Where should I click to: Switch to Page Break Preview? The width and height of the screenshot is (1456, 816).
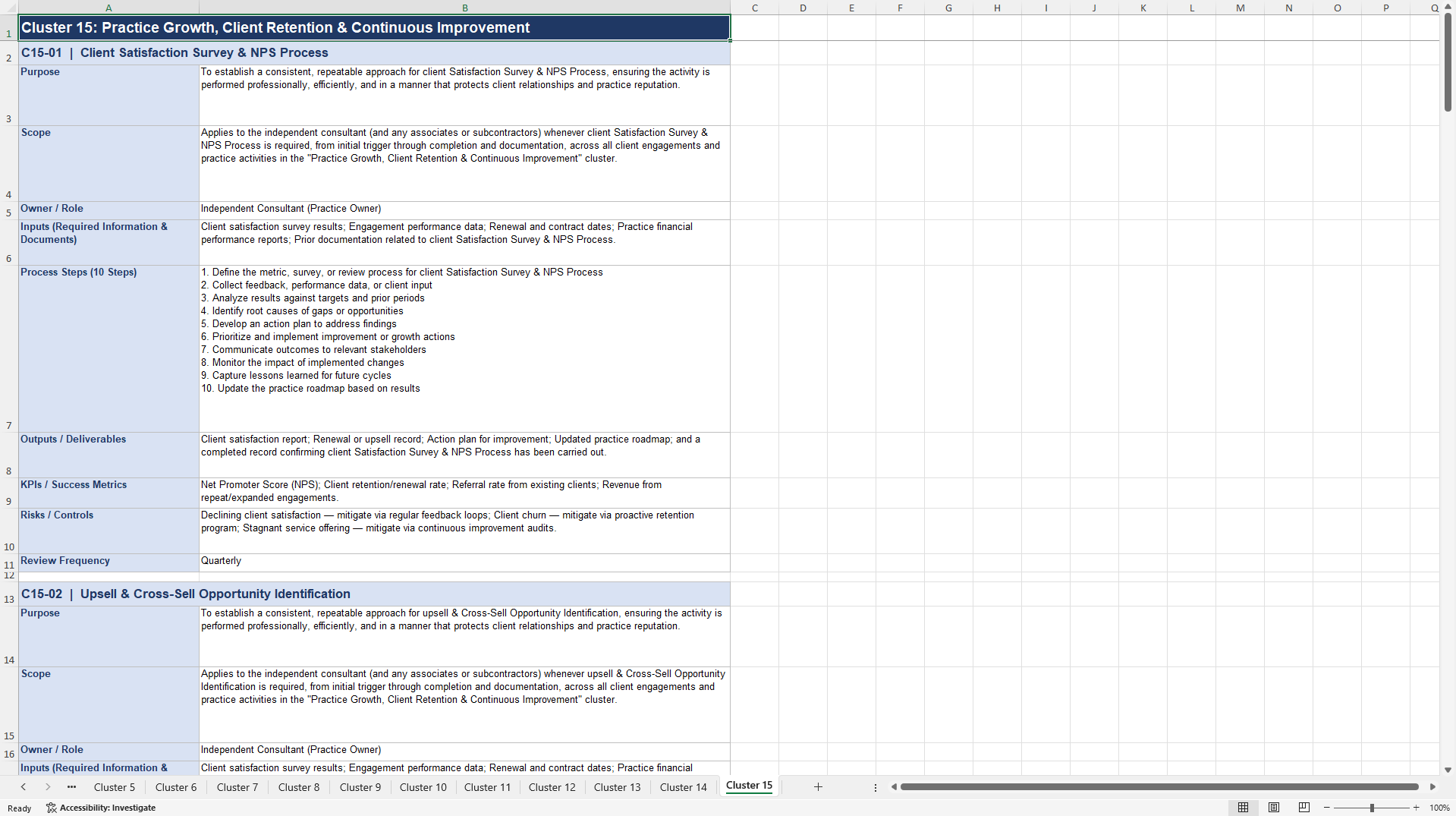click(1304, 808)
